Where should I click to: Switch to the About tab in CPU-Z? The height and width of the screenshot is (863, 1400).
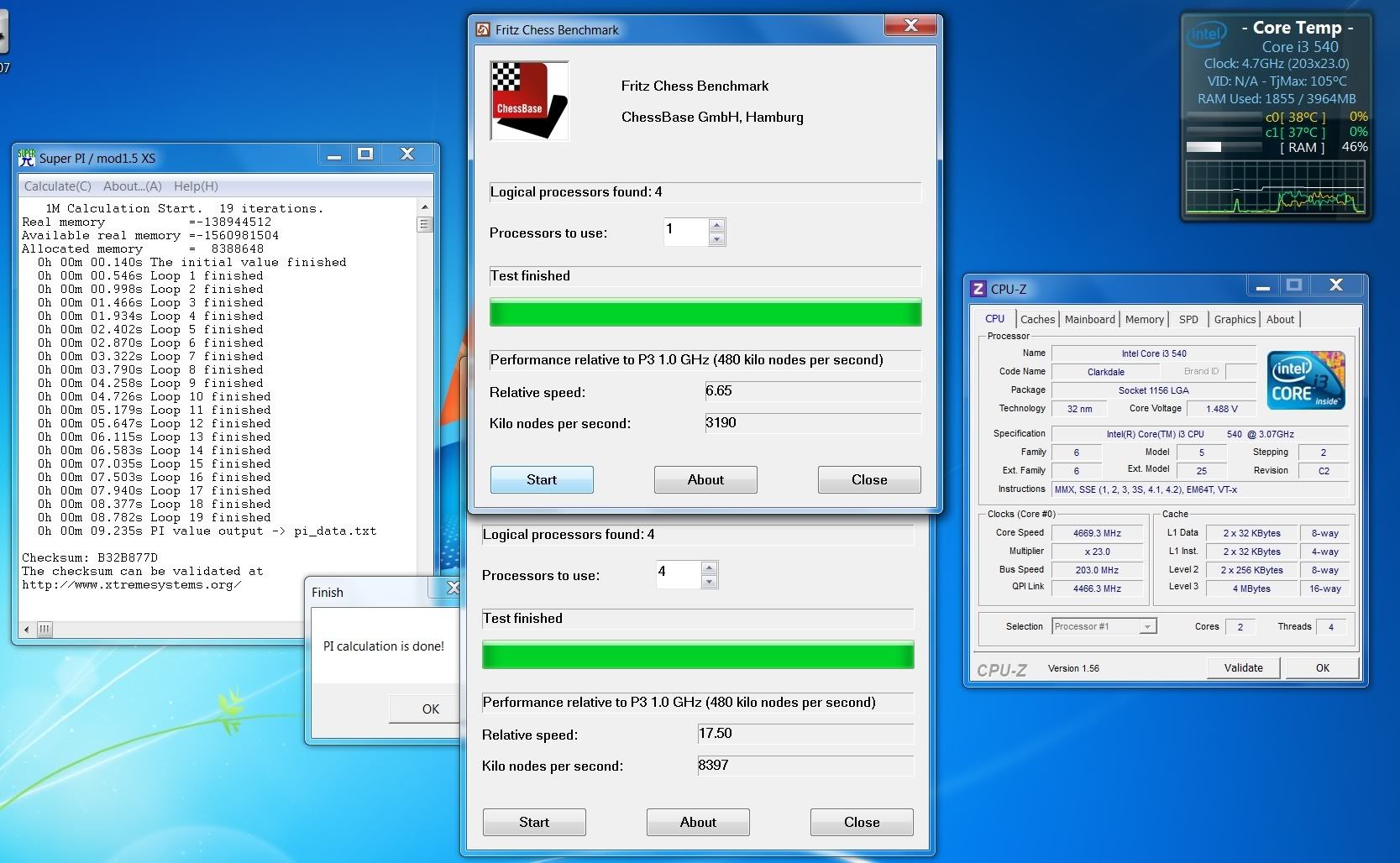pos(1280,319)
